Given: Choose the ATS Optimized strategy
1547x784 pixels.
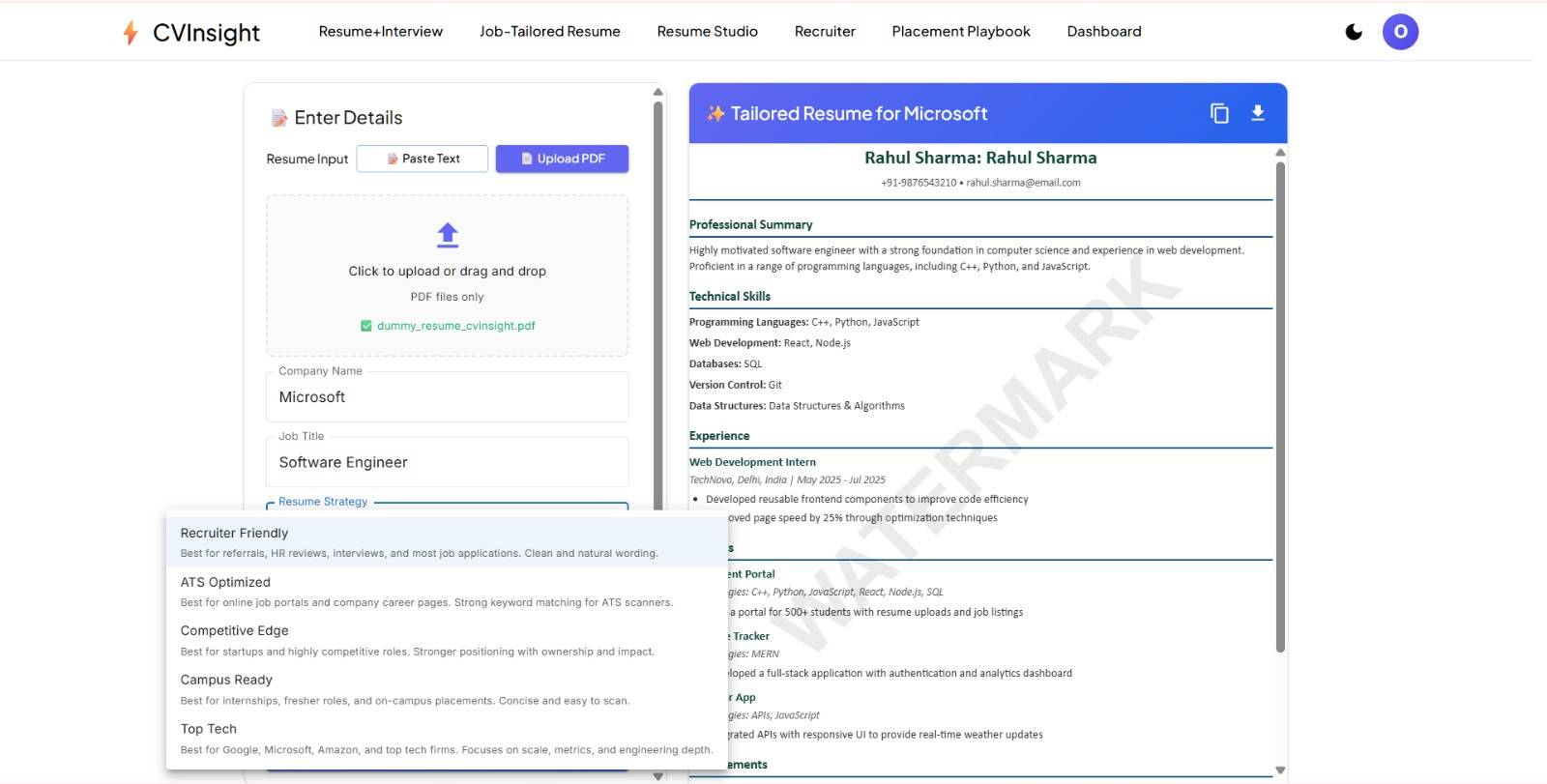Looking at the screenshot, I should [x=447, y=592].
